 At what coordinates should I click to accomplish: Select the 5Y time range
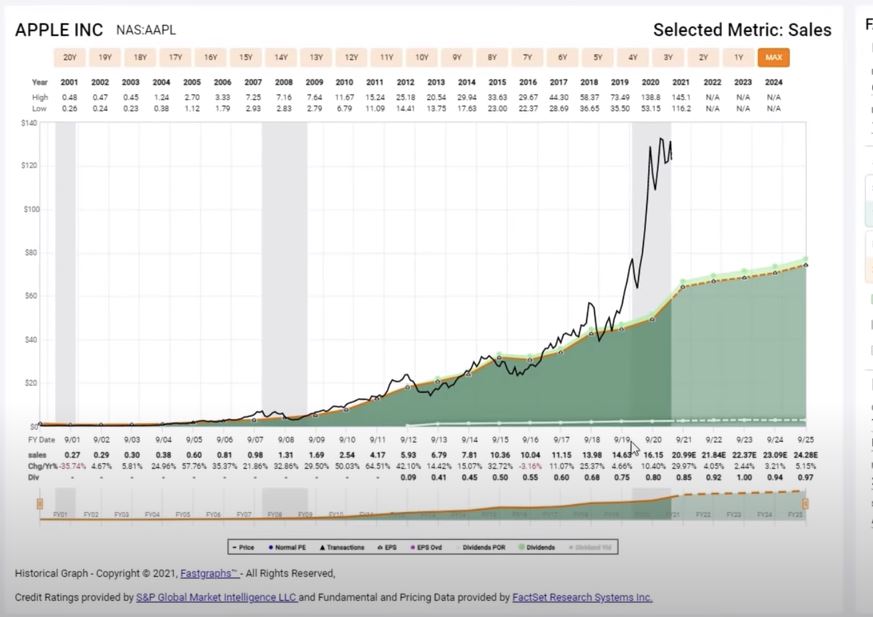[x=598, y=57]
